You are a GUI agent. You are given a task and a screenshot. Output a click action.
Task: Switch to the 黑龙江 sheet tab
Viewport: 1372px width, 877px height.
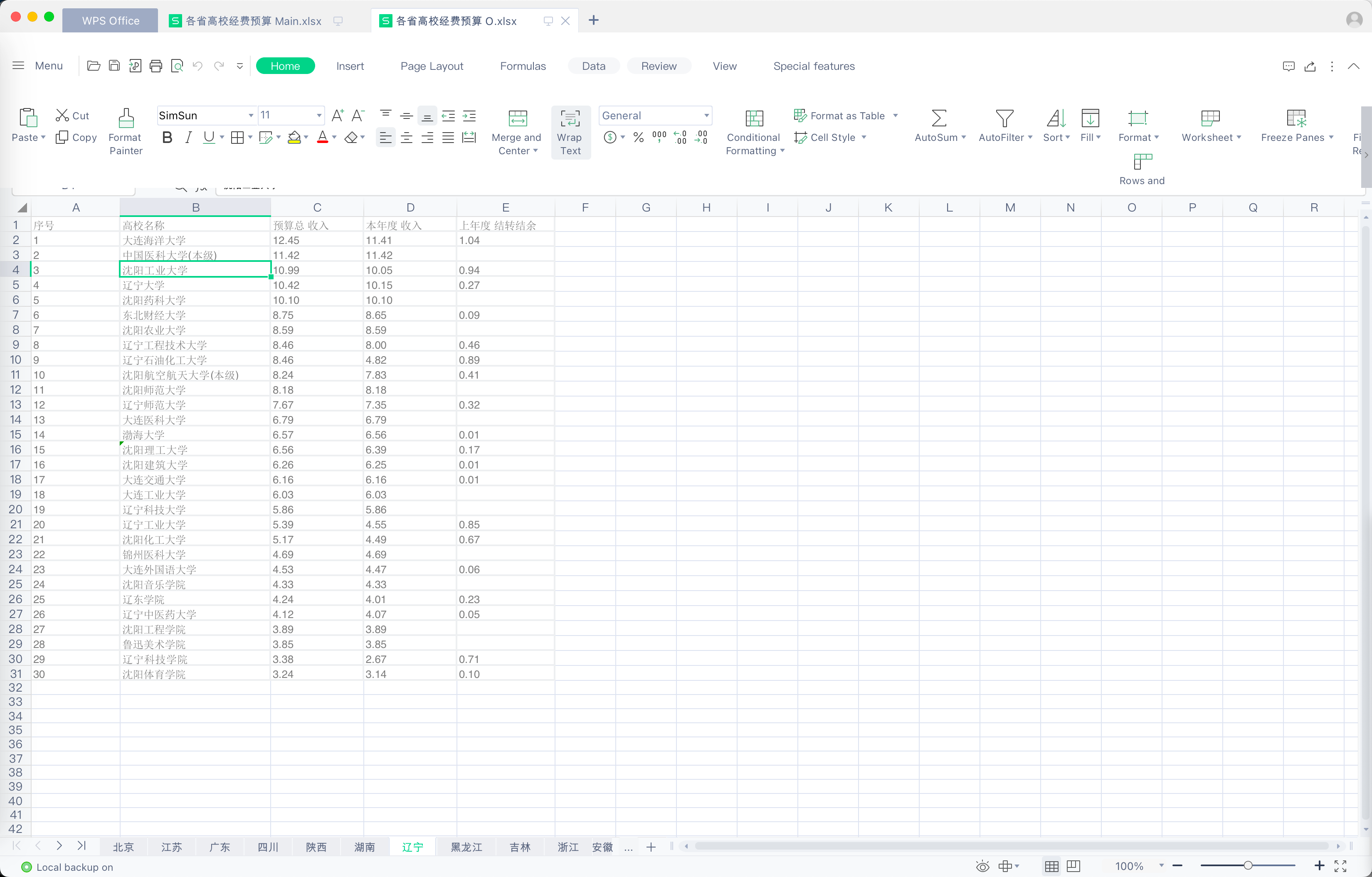coord(466,847)
